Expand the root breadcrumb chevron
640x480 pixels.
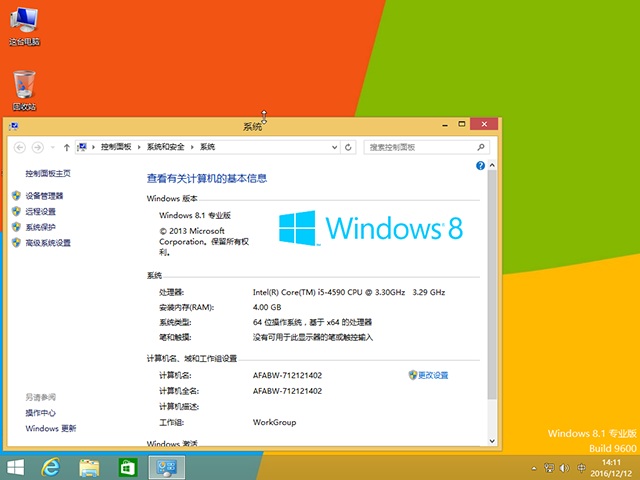point(93,147)
